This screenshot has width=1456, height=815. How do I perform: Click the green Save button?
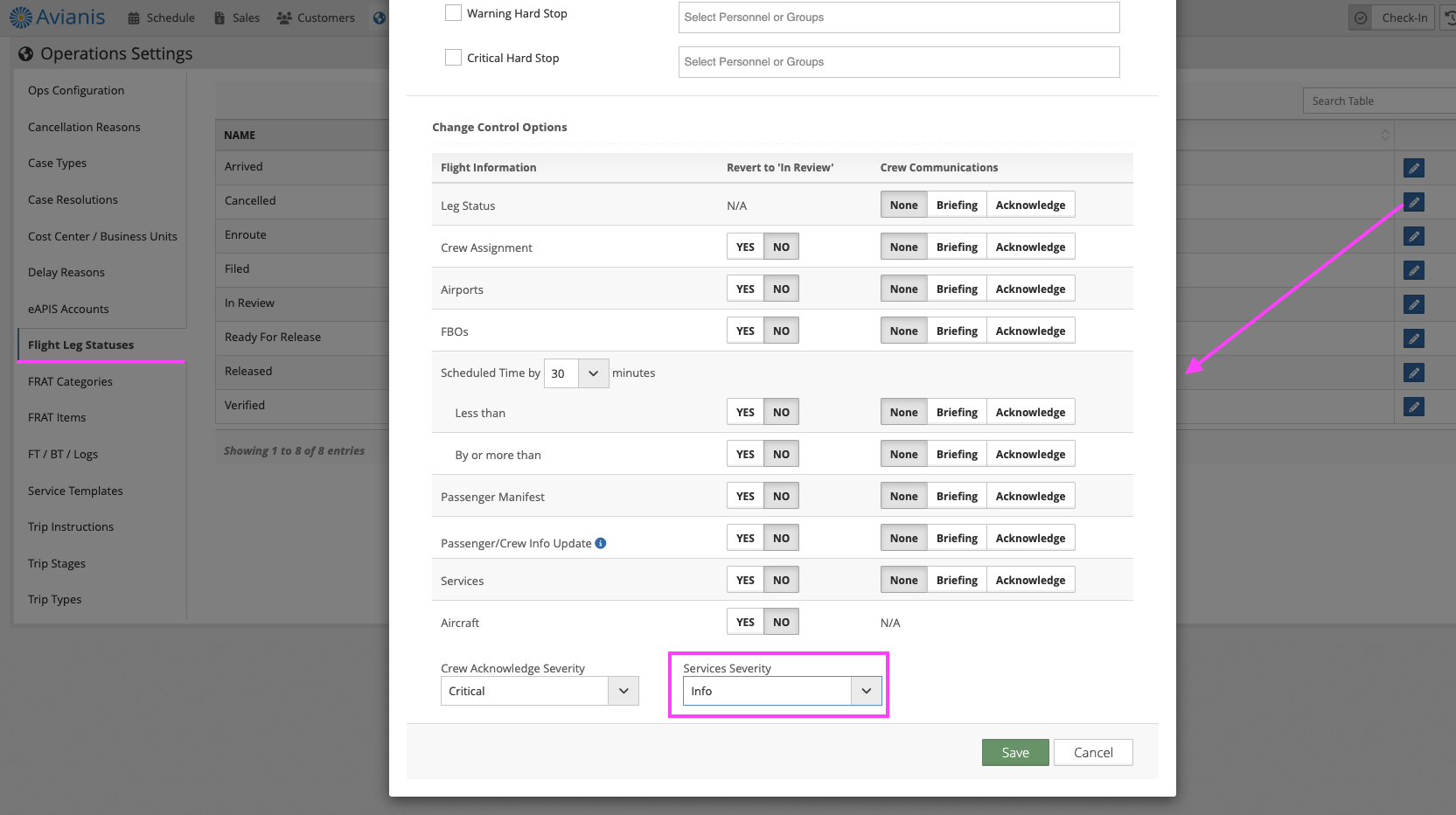1014,753
